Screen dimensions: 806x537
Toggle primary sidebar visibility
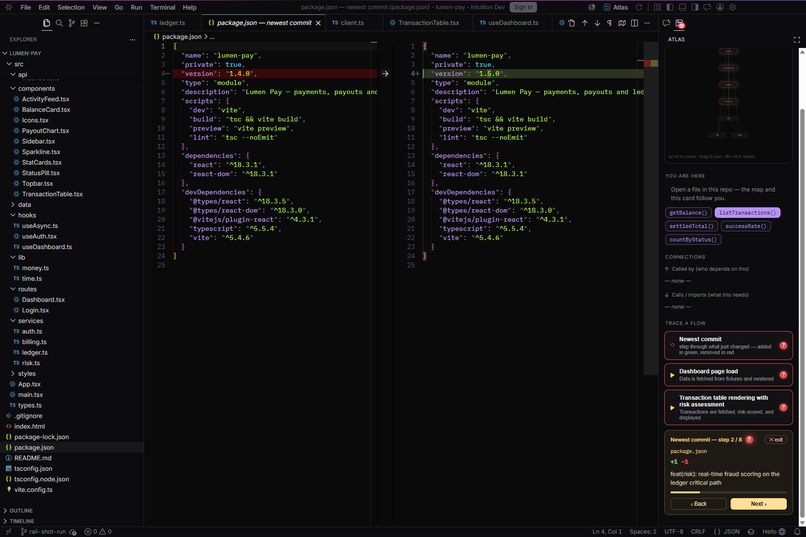click(x=670, y=7)
